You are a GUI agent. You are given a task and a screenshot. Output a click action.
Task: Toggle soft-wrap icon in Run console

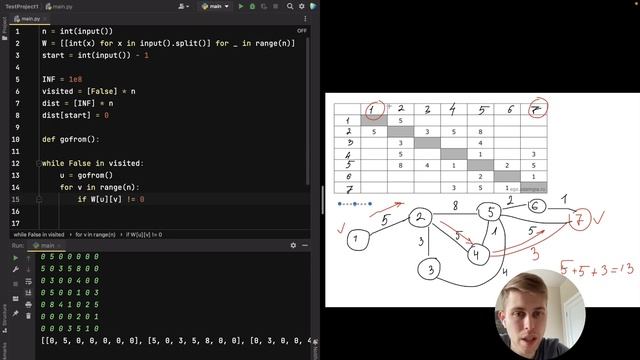tap(28, 281)
